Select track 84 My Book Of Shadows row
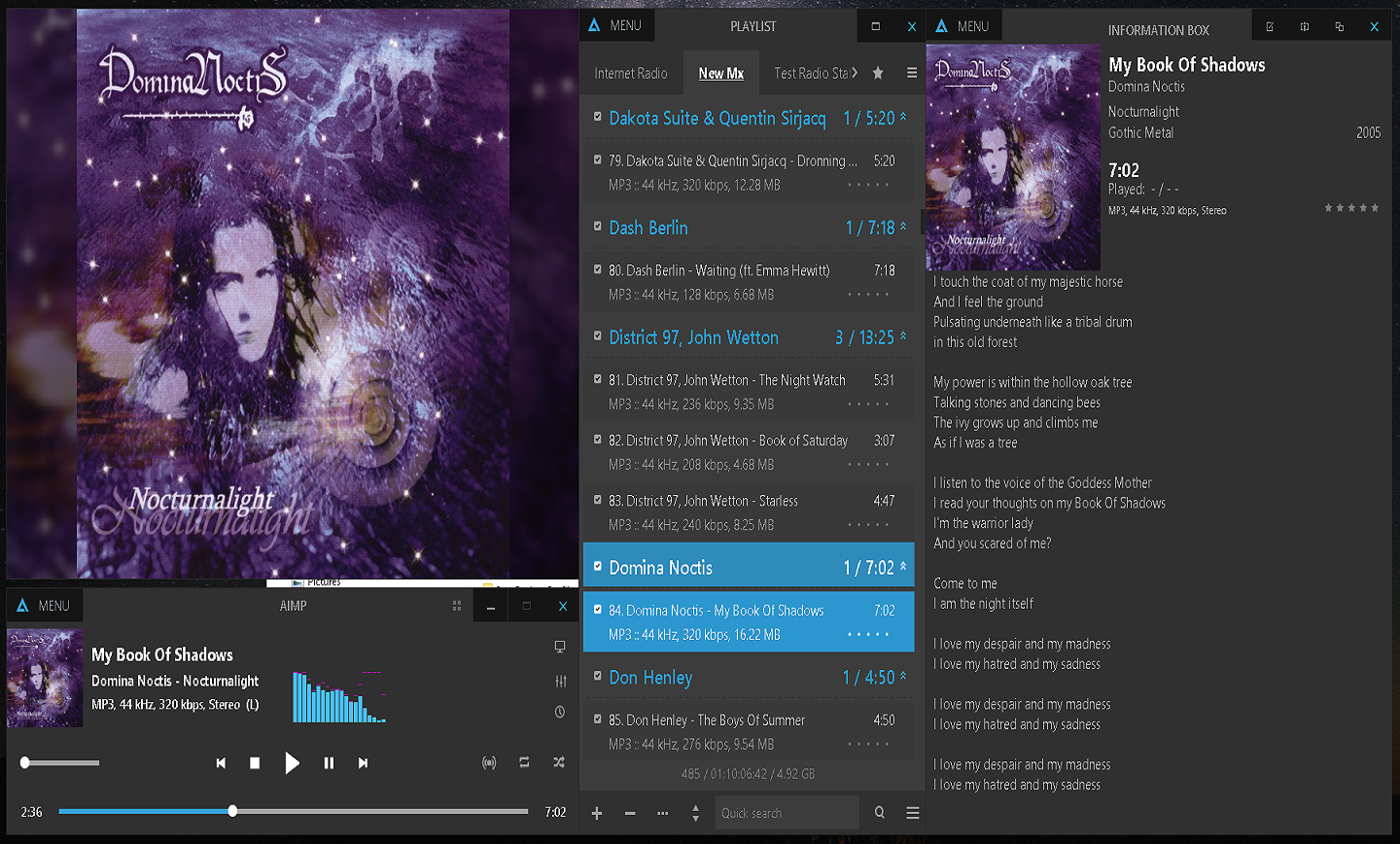Viewport: 1400px width, 844px height. [x=749, y=622]
